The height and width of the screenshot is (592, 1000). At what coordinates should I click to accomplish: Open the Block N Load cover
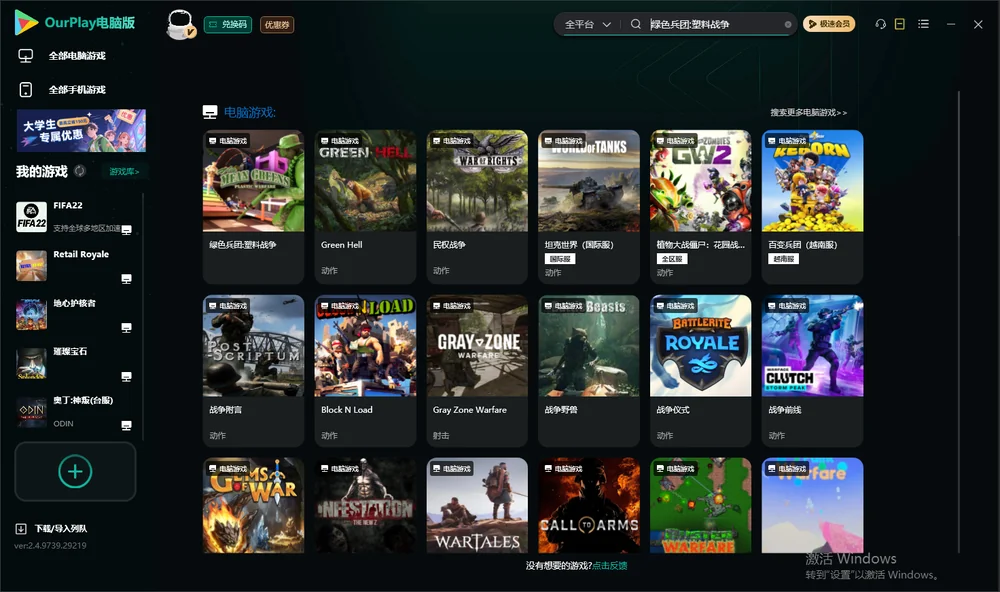365,345
